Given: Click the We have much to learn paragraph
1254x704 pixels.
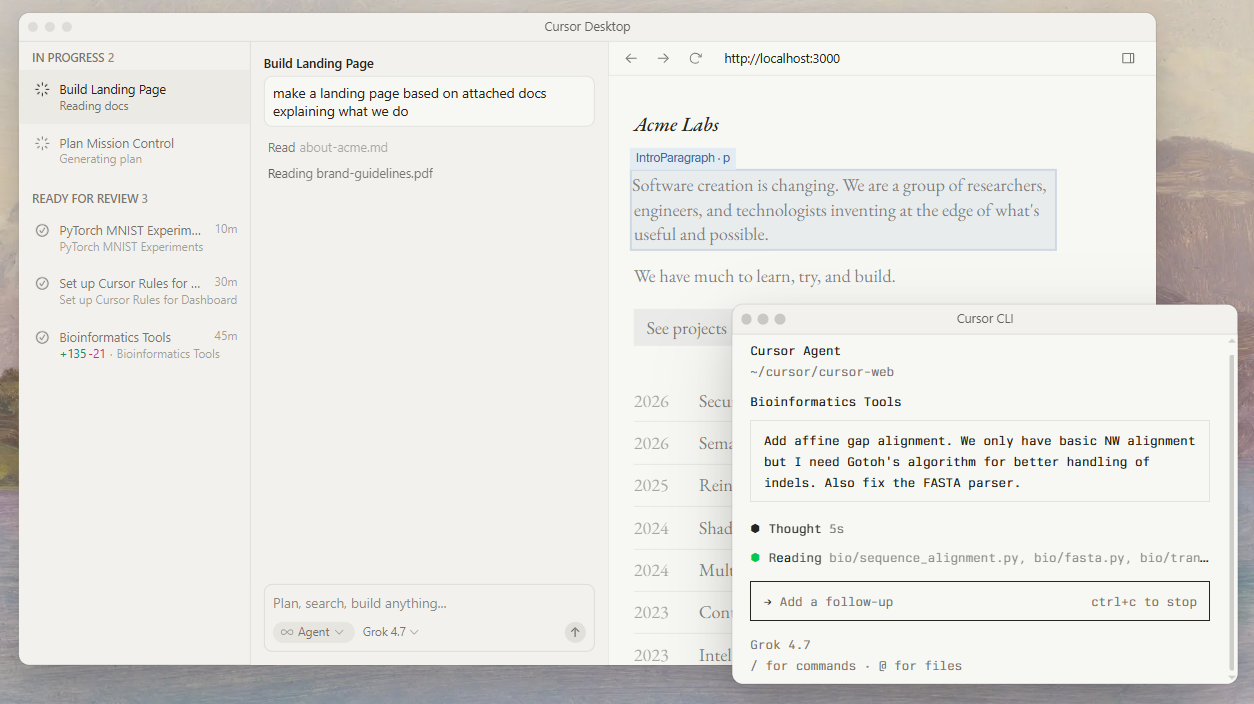Looking at the screenshot, I should [764, 276].
